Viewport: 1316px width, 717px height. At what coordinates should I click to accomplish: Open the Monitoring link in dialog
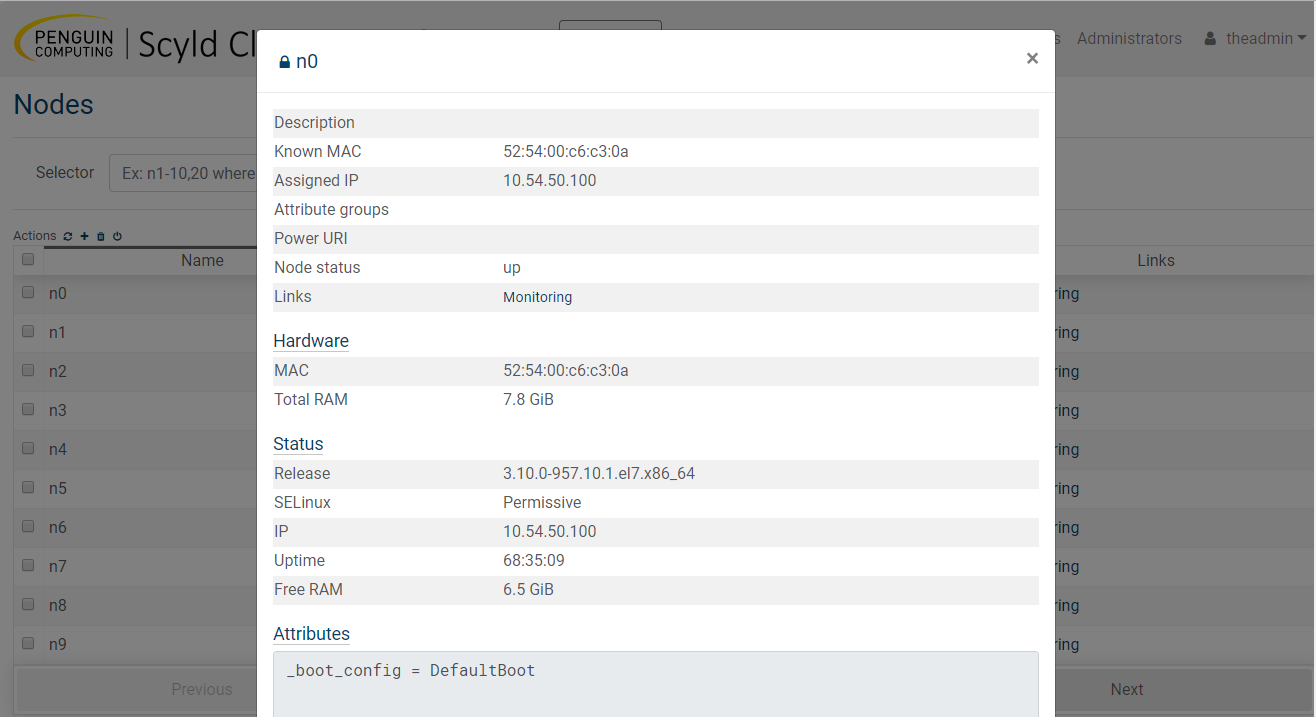537,297
